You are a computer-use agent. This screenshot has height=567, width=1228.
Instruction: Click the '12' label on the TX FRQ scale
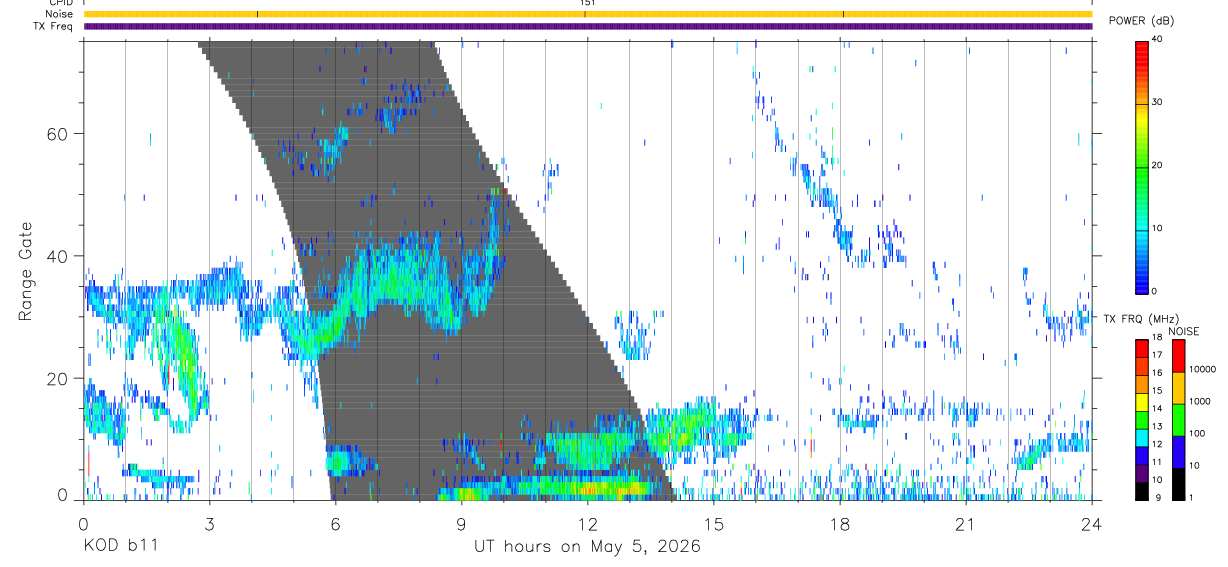click(1157, 444)
